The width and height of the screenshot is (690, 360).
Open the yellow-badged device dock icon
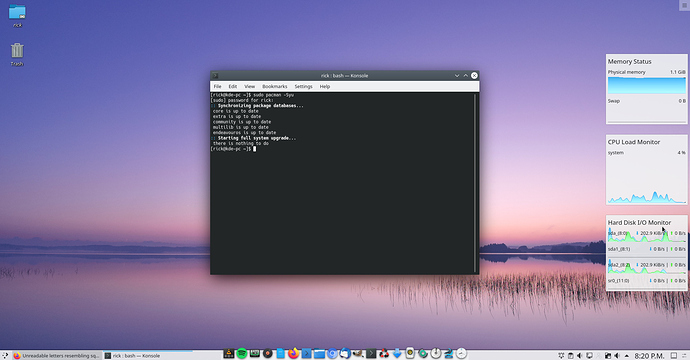coord(410,353)
